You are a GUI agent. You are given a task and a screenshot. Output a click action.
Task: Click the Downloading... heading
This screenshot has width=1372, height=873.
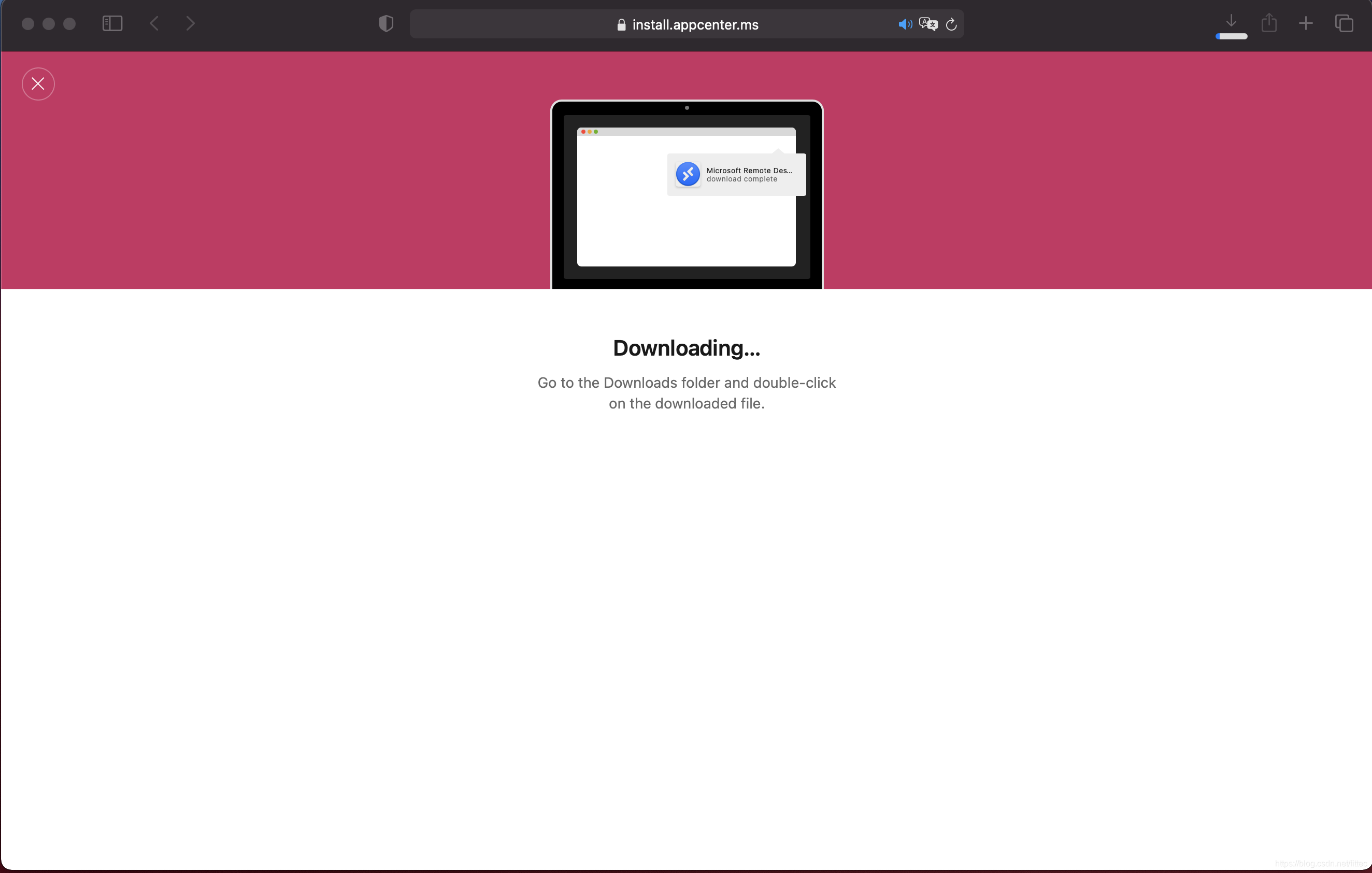point(687,348)
